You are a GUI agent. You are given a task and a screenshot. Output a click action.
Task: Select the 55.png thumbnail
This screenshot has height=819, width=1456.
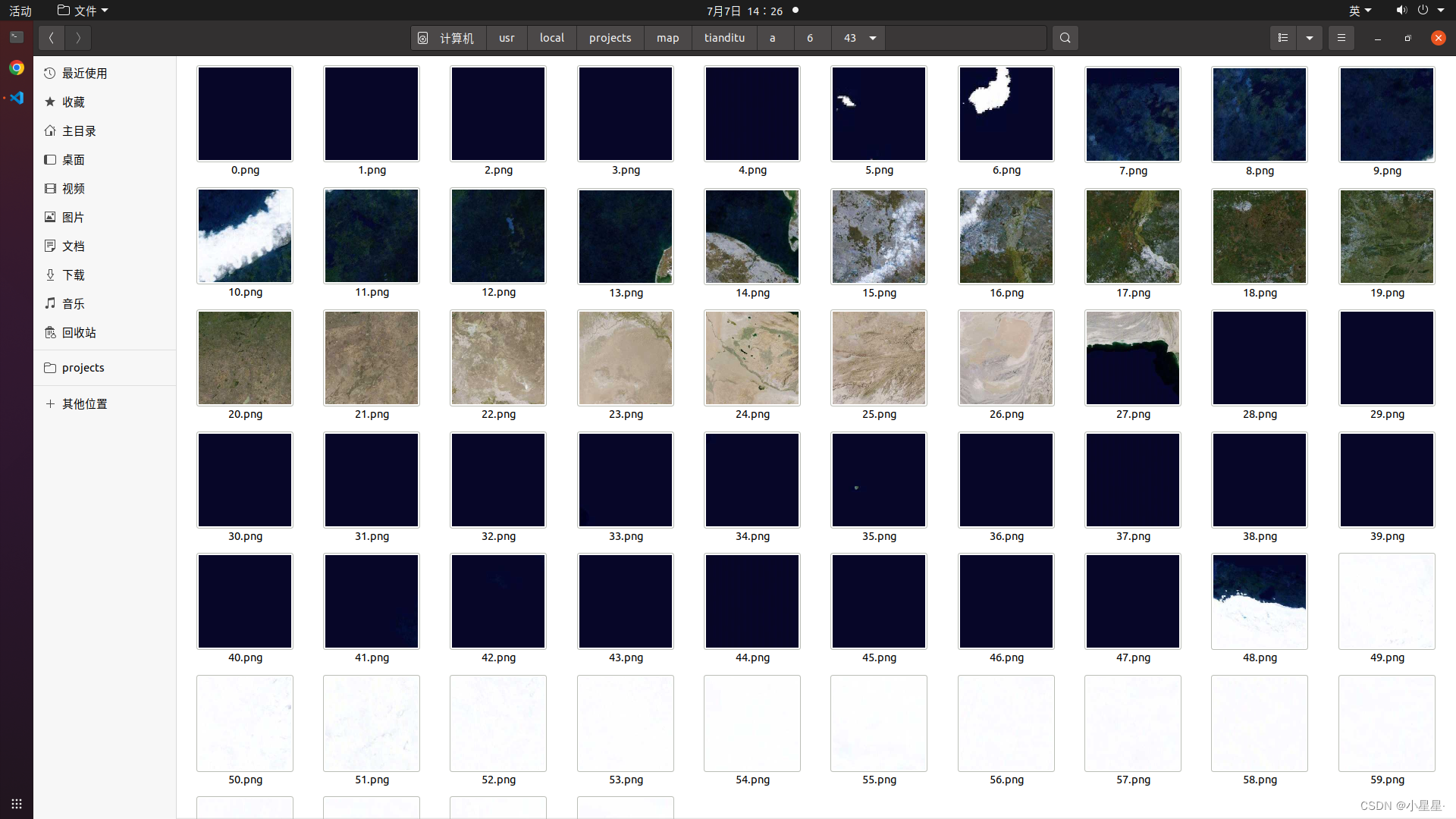[x=879, y=723]
